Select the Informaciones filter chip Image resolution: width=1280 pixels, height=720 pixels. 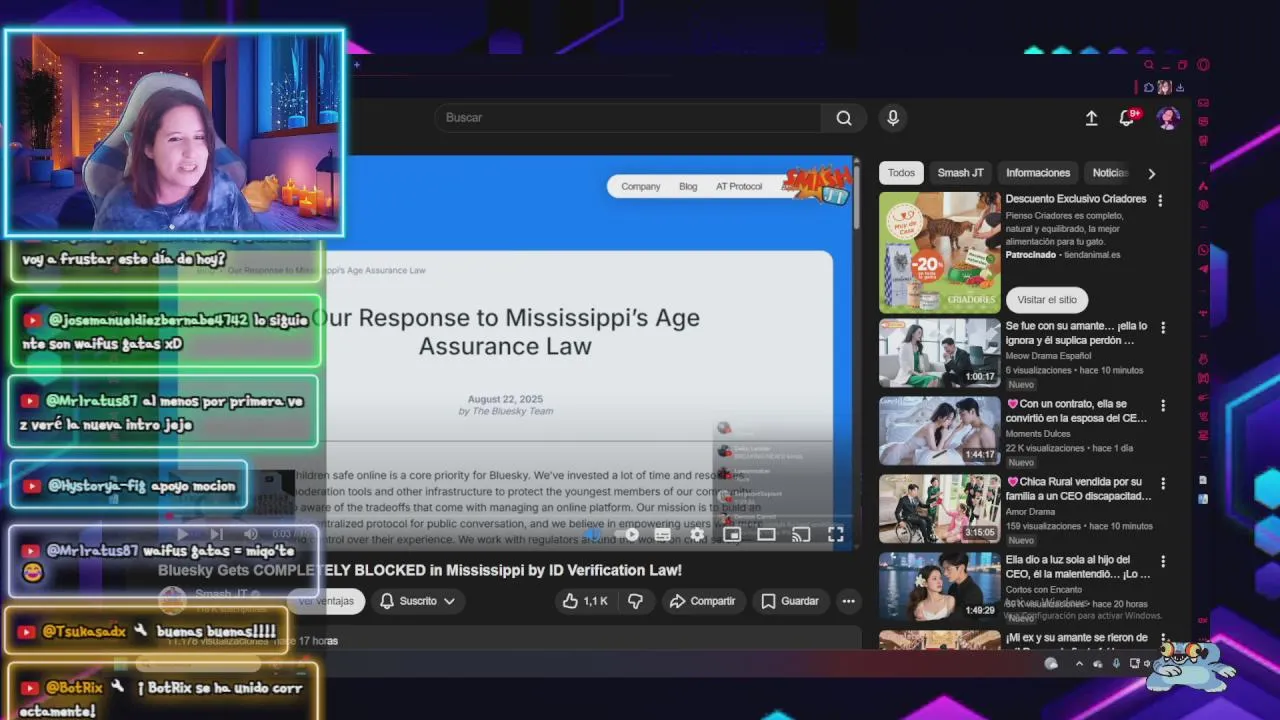(1038, 173)
